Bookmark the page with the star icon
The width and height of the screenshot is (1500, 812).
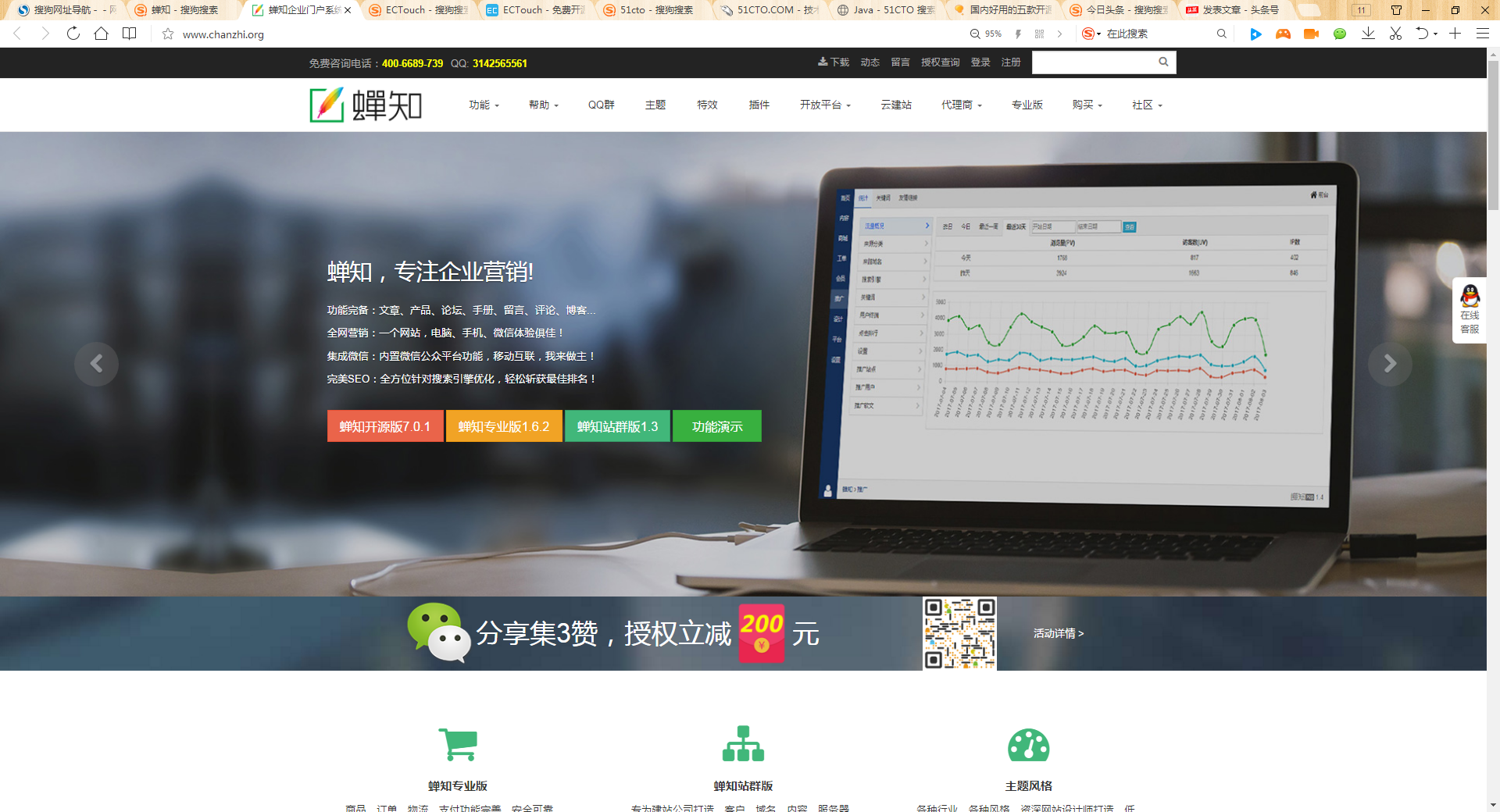(168, 34)
